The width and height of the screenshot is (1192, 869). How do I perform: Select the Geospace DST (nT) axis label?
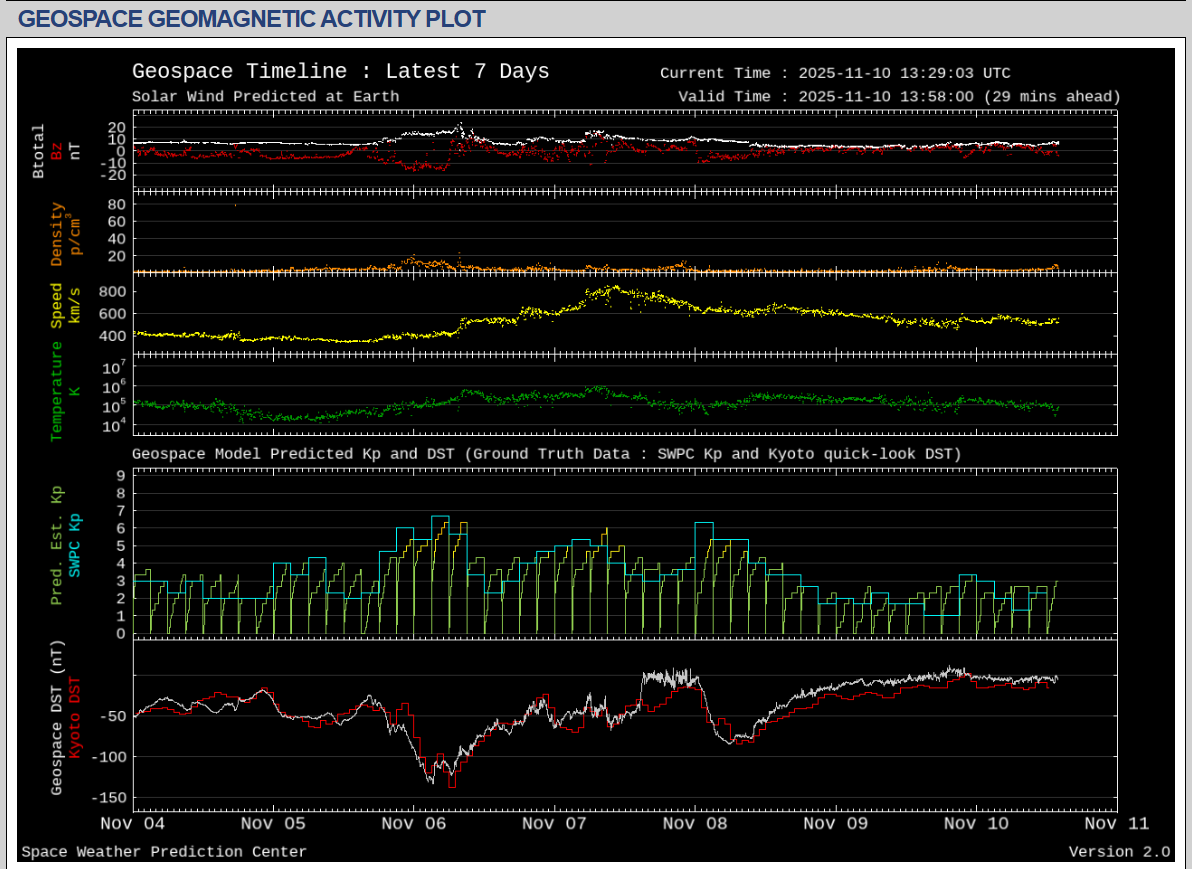pos(57,717)
